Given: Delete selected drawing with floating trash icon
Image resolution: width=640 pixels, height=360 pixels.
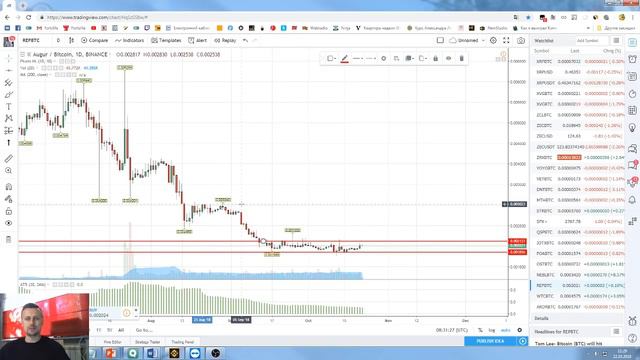Looking at the screenshot, I should pyautogui.click(x=462, y=59).
